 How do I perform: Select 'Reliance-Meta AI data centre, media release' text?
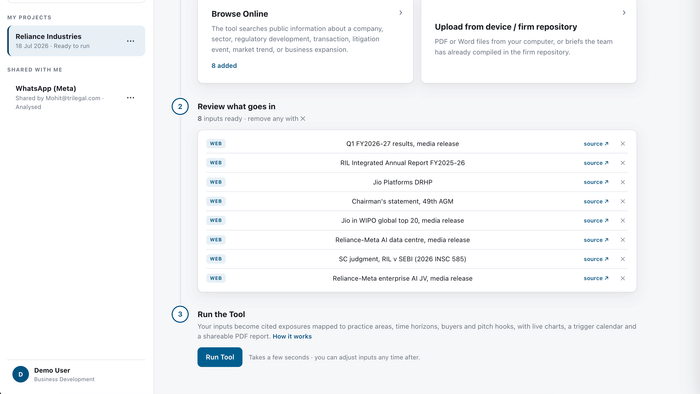[402, 240]
